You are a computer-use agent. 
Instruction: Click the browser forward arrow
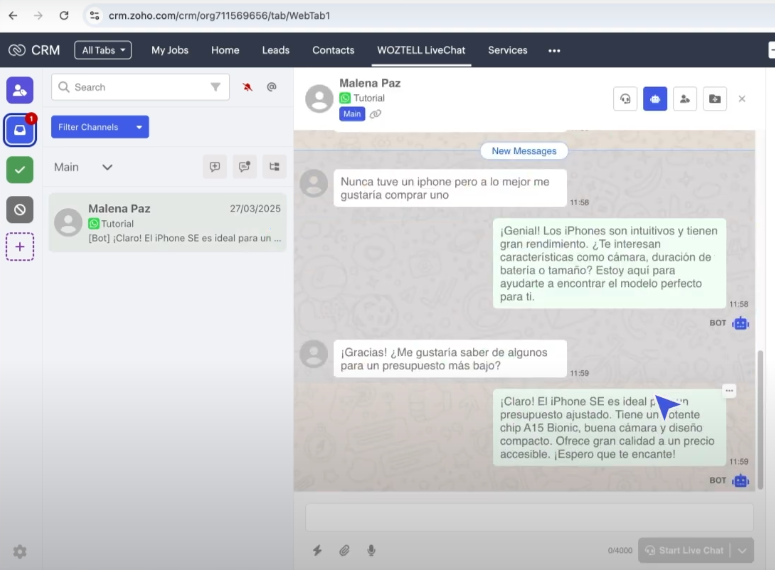pyautogui.click(x=38, y=15)
